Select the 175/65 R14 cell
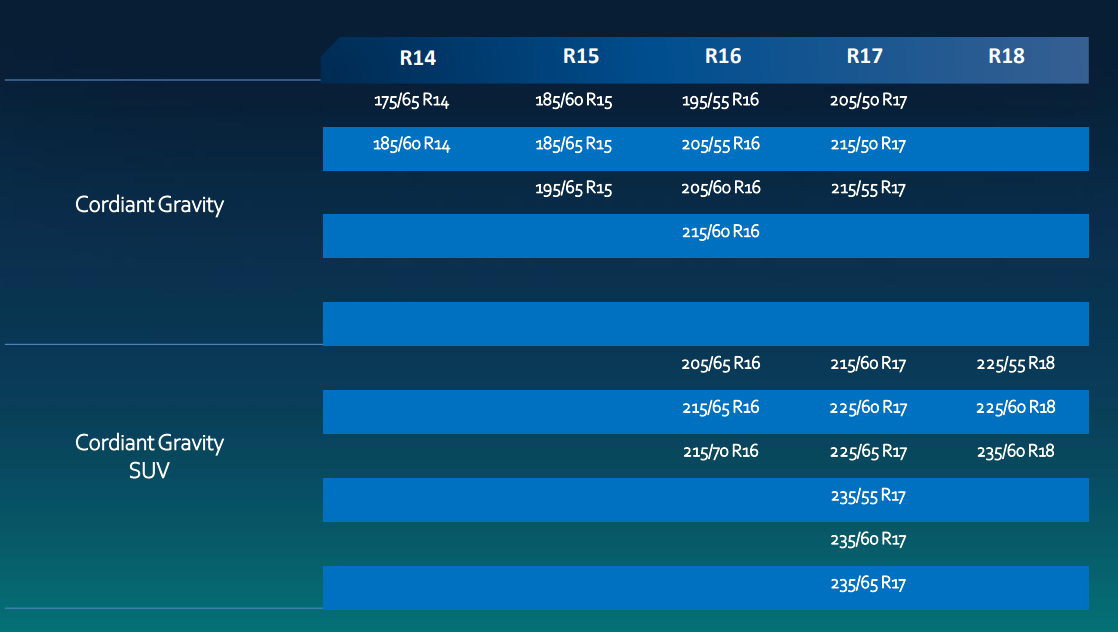Screen dimensions: 1118x632 tap(411, 101)
